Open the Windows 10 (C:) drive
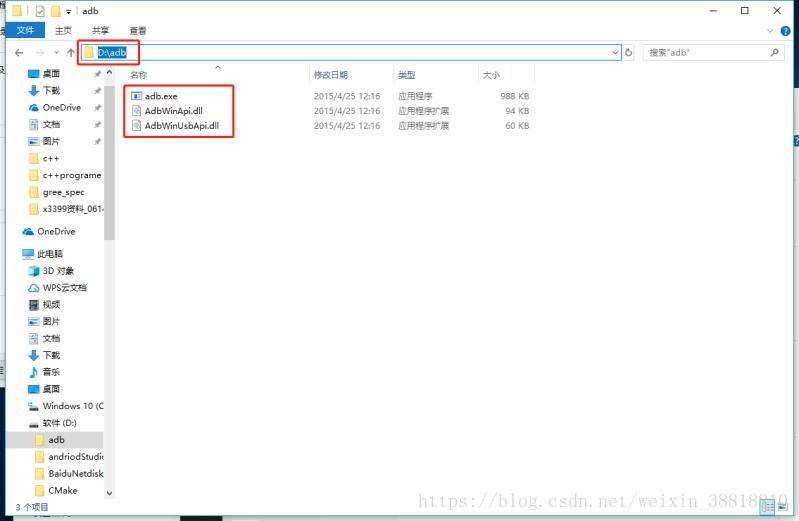The width and height of the screenshot is (799, 521). (x=72, y=406)
